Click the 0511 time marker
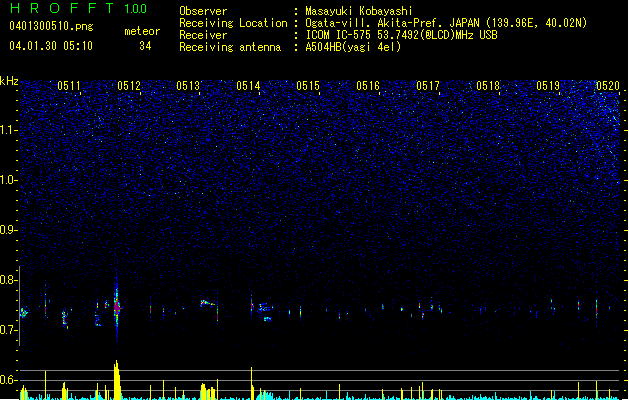The height and width of the screenshot is (400, 629). [x=69, y=86]
